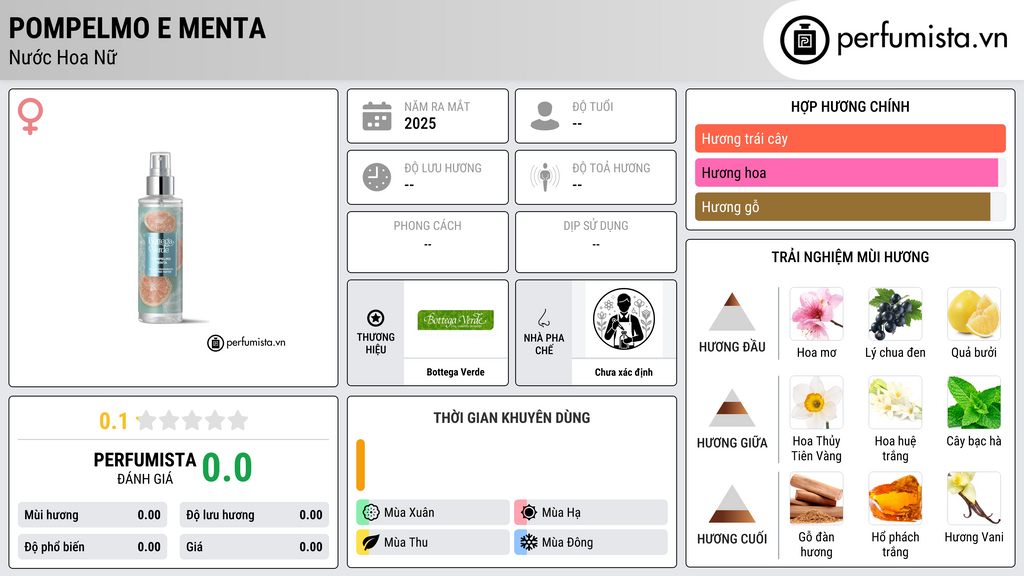
Task: Click the release year value 2025
Action: click(420, 123)
